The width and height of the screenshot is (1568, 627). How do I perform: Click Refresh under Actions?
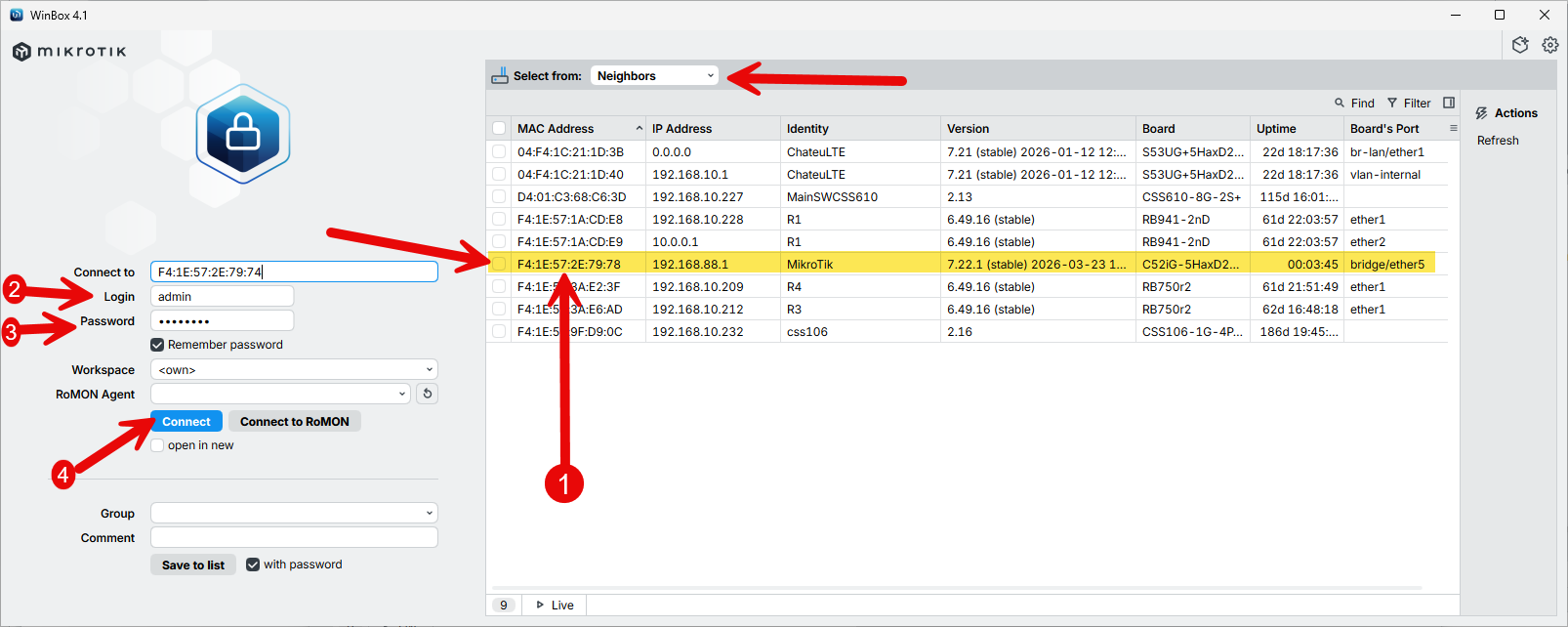[x=1498, y=141]
